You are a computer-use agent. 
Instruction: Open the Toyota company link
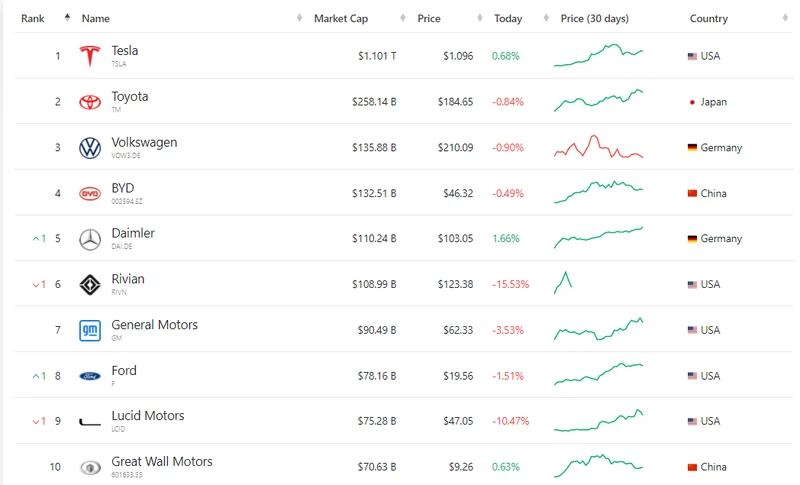coord(130,96)
